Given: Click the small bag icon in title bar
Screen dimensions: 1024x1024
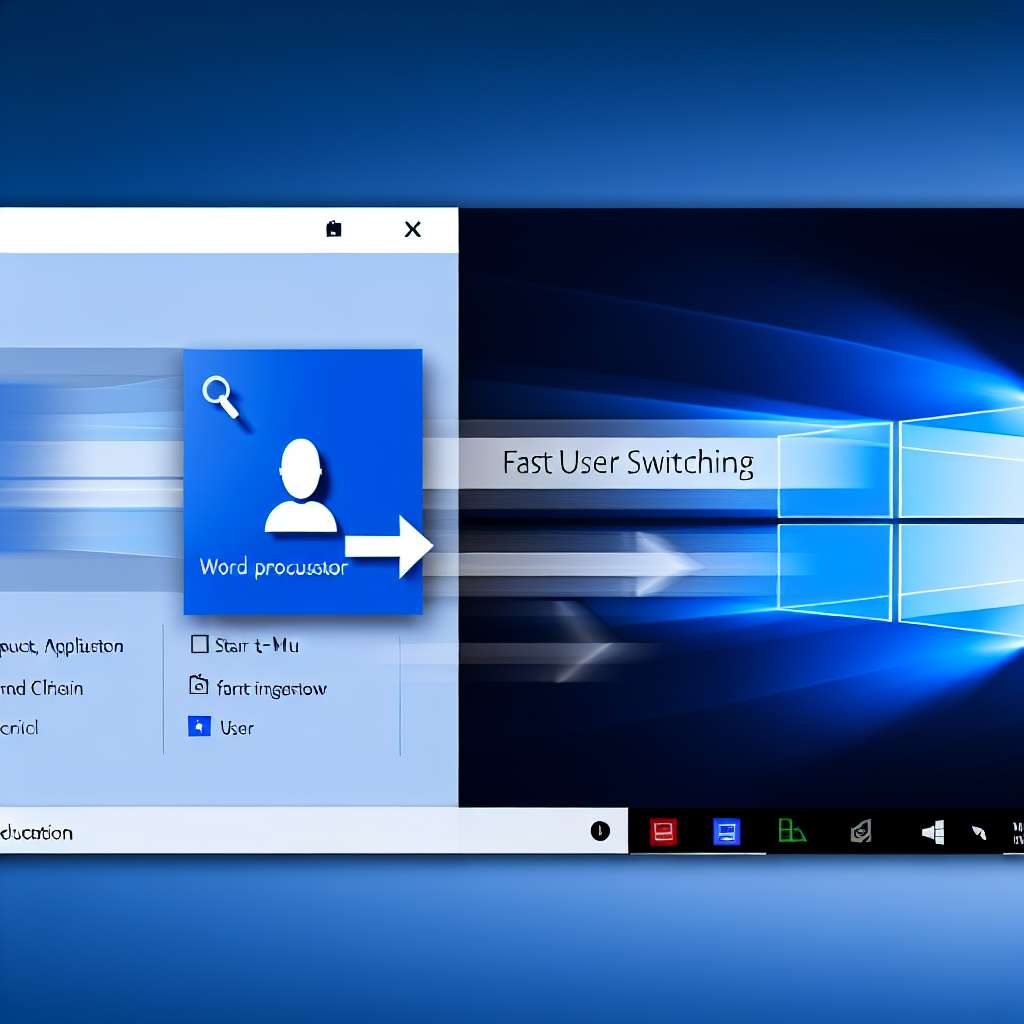Looking at the screenshot, I should click(x=334, y=229).
